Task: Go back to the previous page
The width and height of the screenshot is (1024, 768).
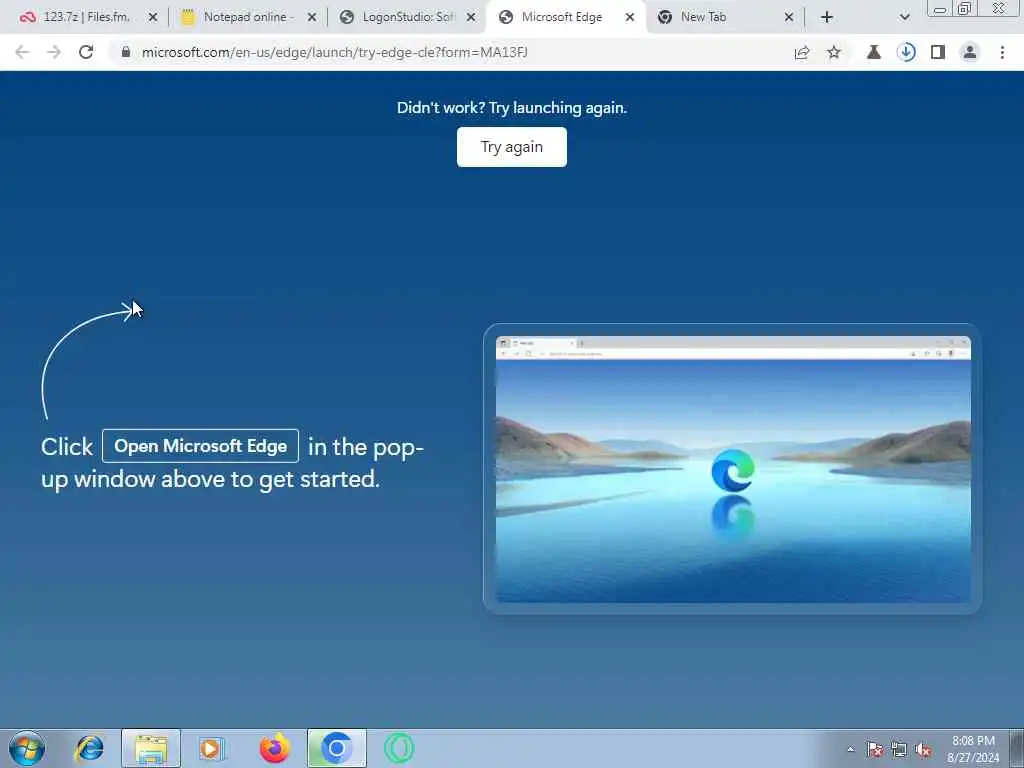Action: click(22, 52)
